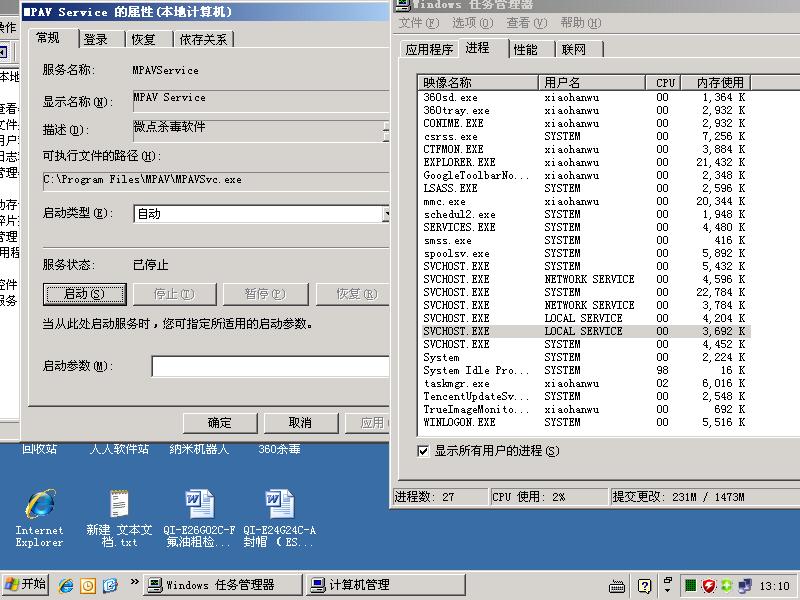The height and width of the screenshot is (600, 800).
Task: Open the 查看 menu in Task Manager
Action: pos(527,23)
